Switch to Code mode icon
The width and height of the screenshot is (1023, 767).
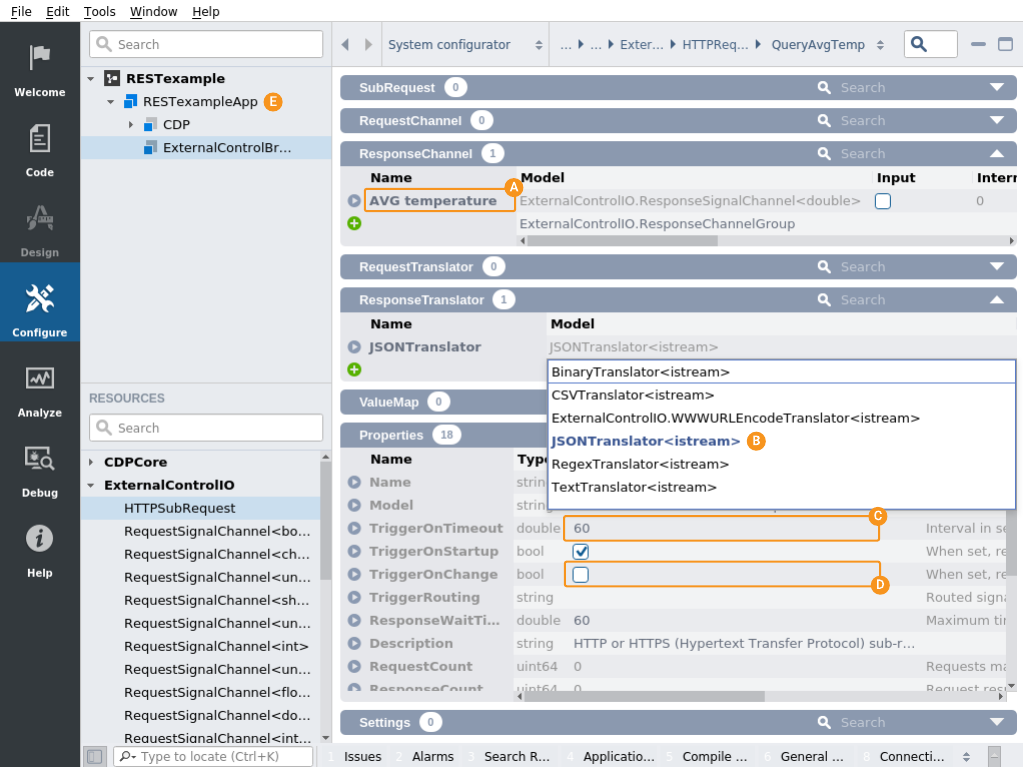point(39,148)
